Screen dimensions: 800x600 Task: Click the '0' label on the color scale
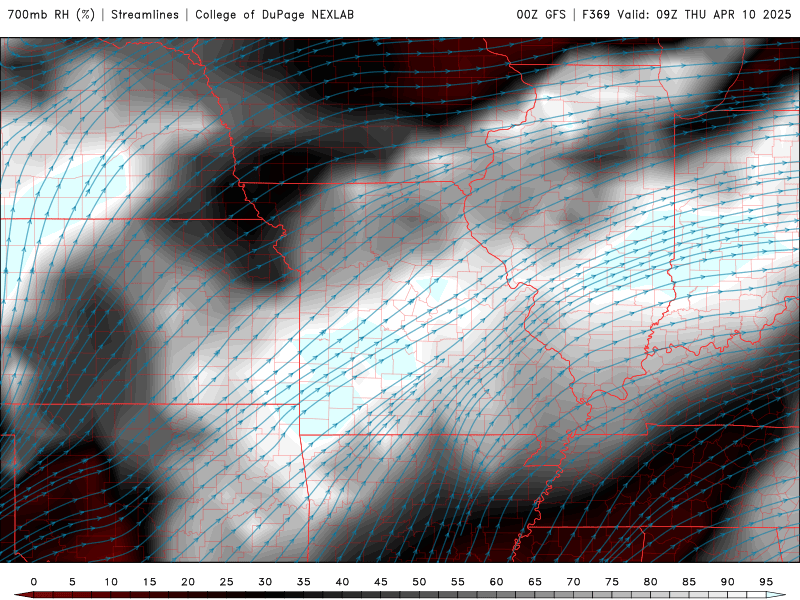click(34, 582)
